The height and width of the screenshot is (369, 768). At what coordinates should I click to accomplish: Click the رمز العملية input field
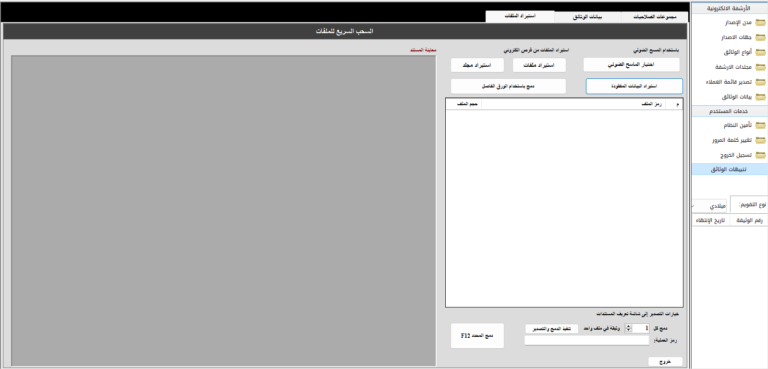click(x=587, y=340)
